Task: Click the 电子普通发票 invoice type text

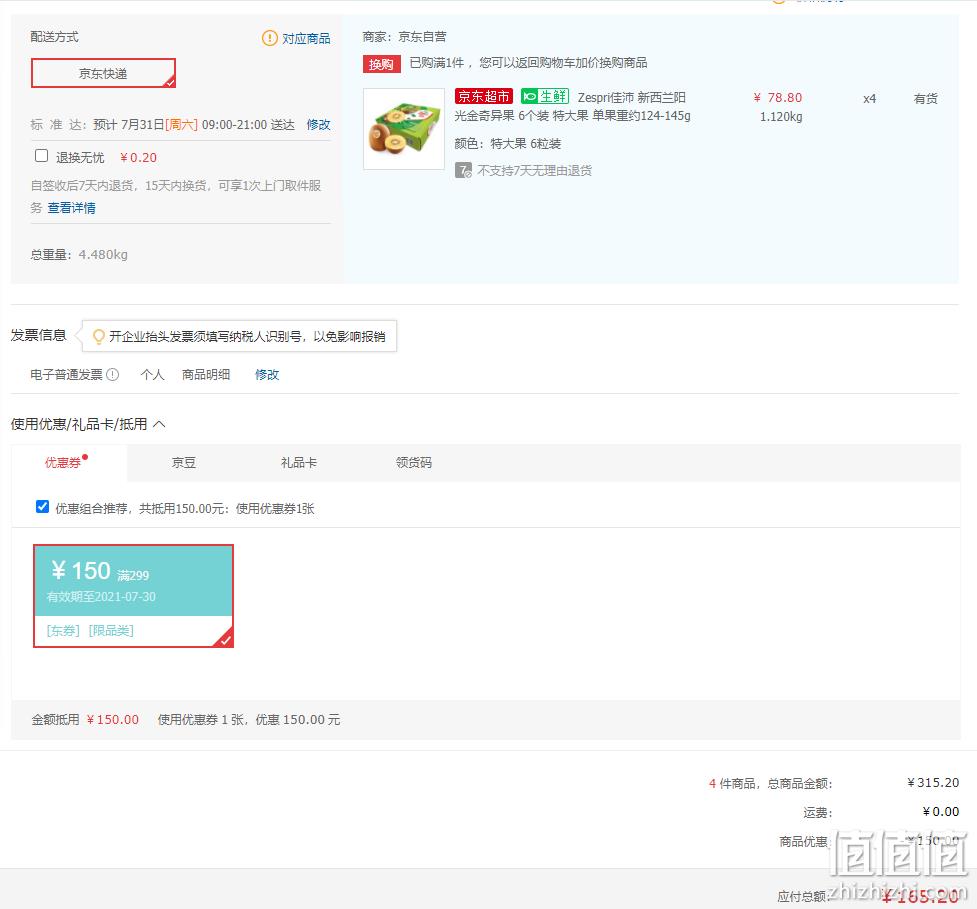Action: 67,374
